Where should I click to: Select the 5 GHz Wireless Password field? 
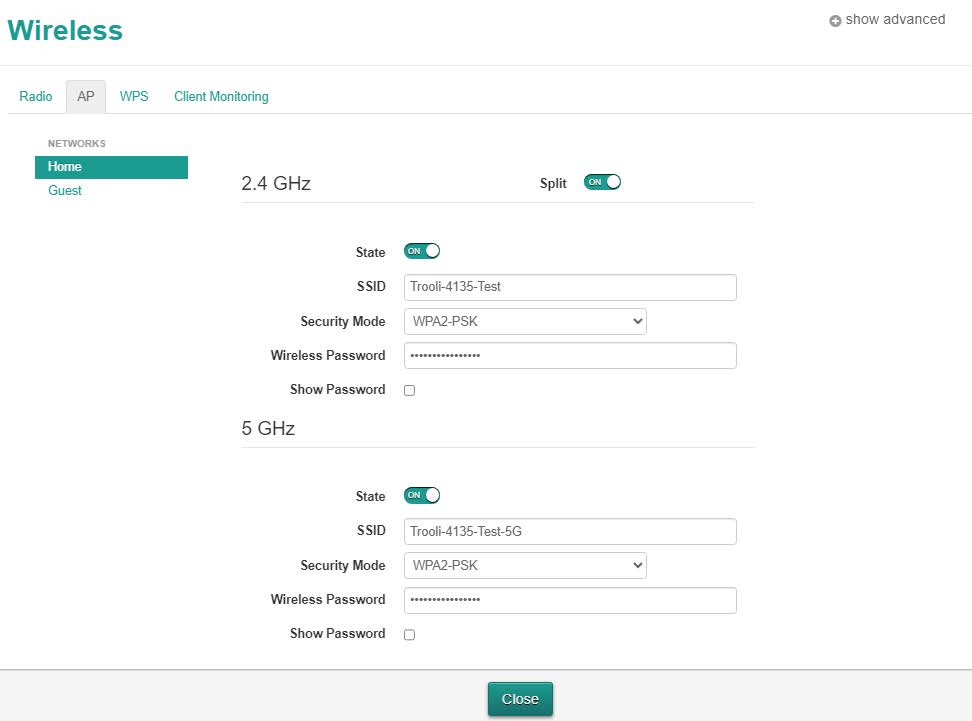tap(570, 599)
